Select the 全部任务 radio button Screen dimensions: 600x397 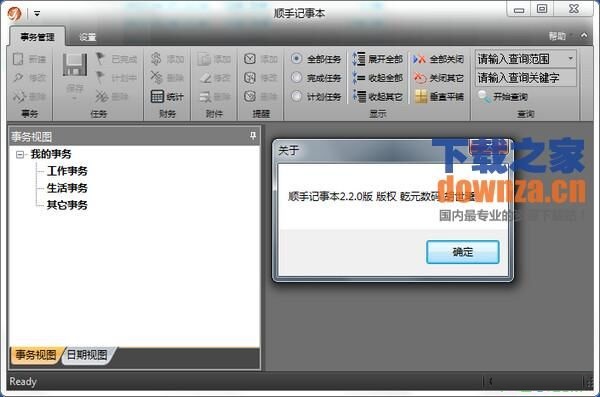[x=296, y=59]
